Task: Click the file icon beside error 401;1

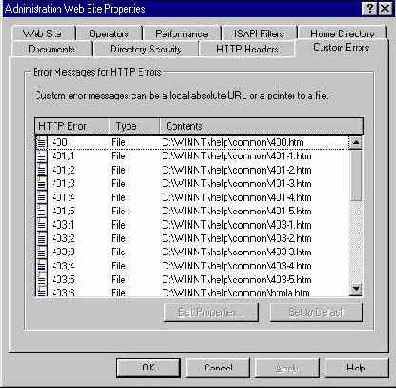Action: (x=41, y=156)
